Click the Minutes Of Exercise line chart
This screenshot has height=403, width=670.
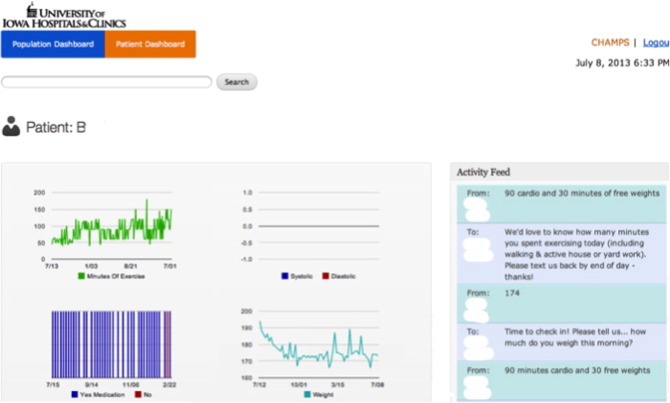[110, 225]
